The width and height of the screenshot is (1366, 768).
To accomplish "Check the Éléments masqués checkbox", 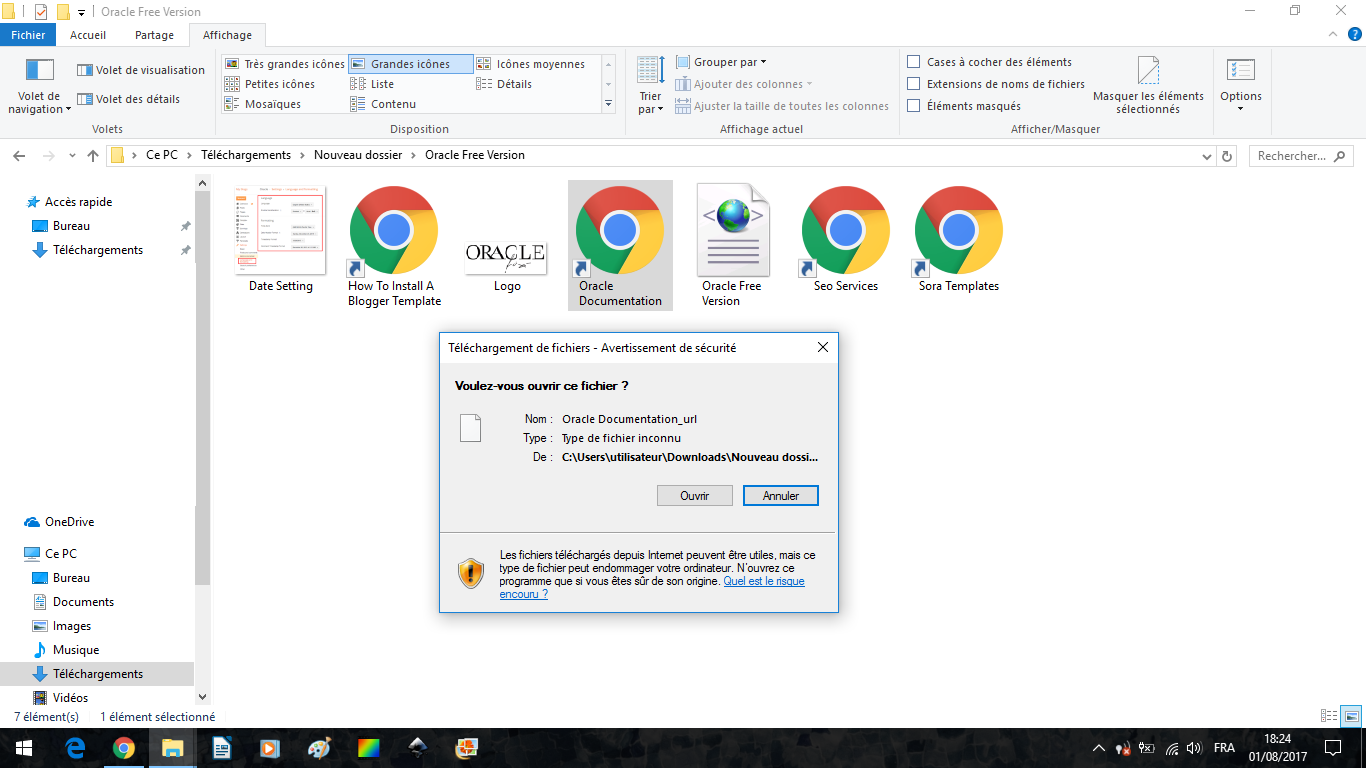I will tap(913, 106).
